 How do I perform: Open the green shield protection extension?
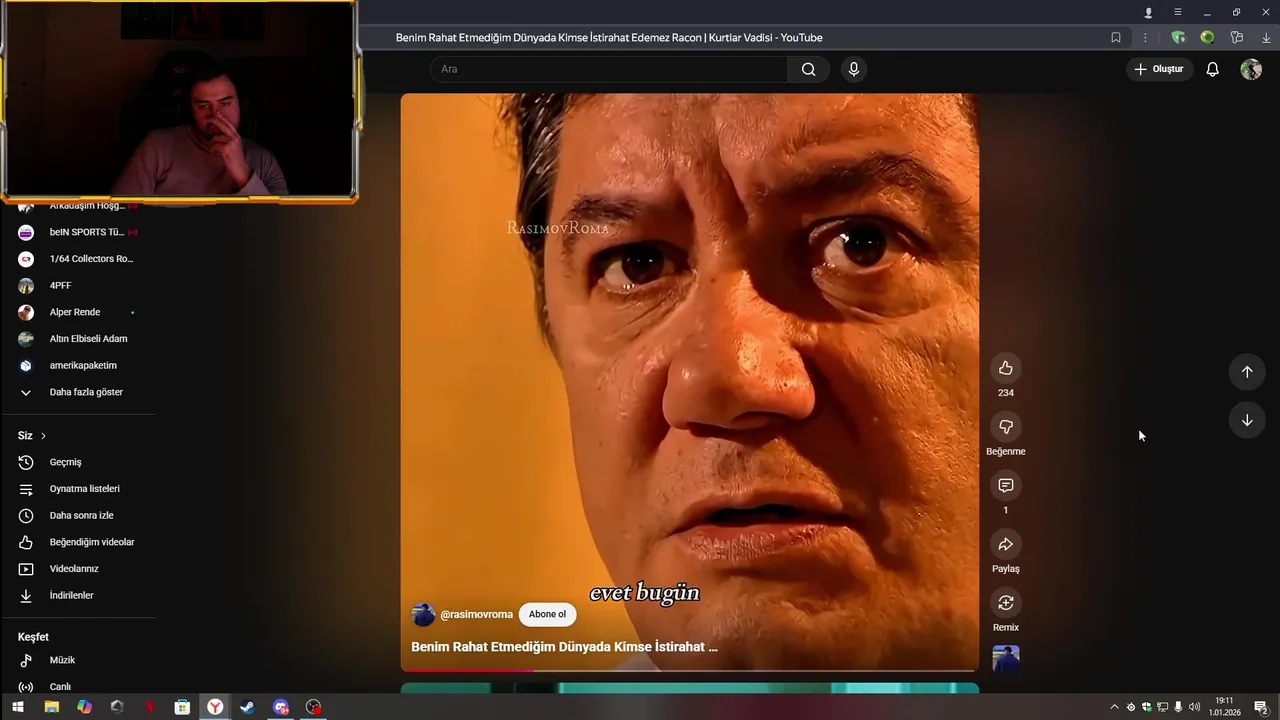pos(1178,38)
